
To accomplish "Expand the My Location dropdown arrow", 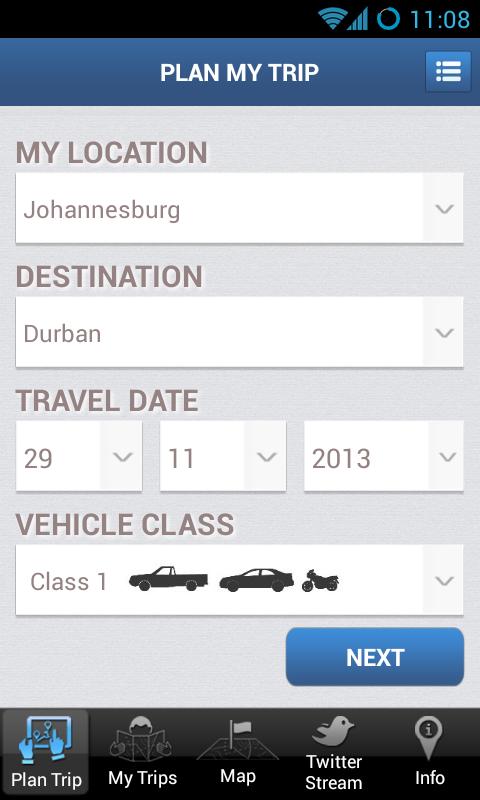I will click(x=444, y=208).
